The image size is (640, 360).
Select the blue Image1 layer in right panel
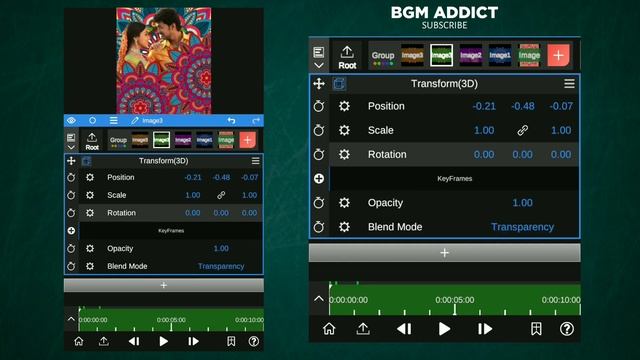pyautogui.click(x=500, y=55)
